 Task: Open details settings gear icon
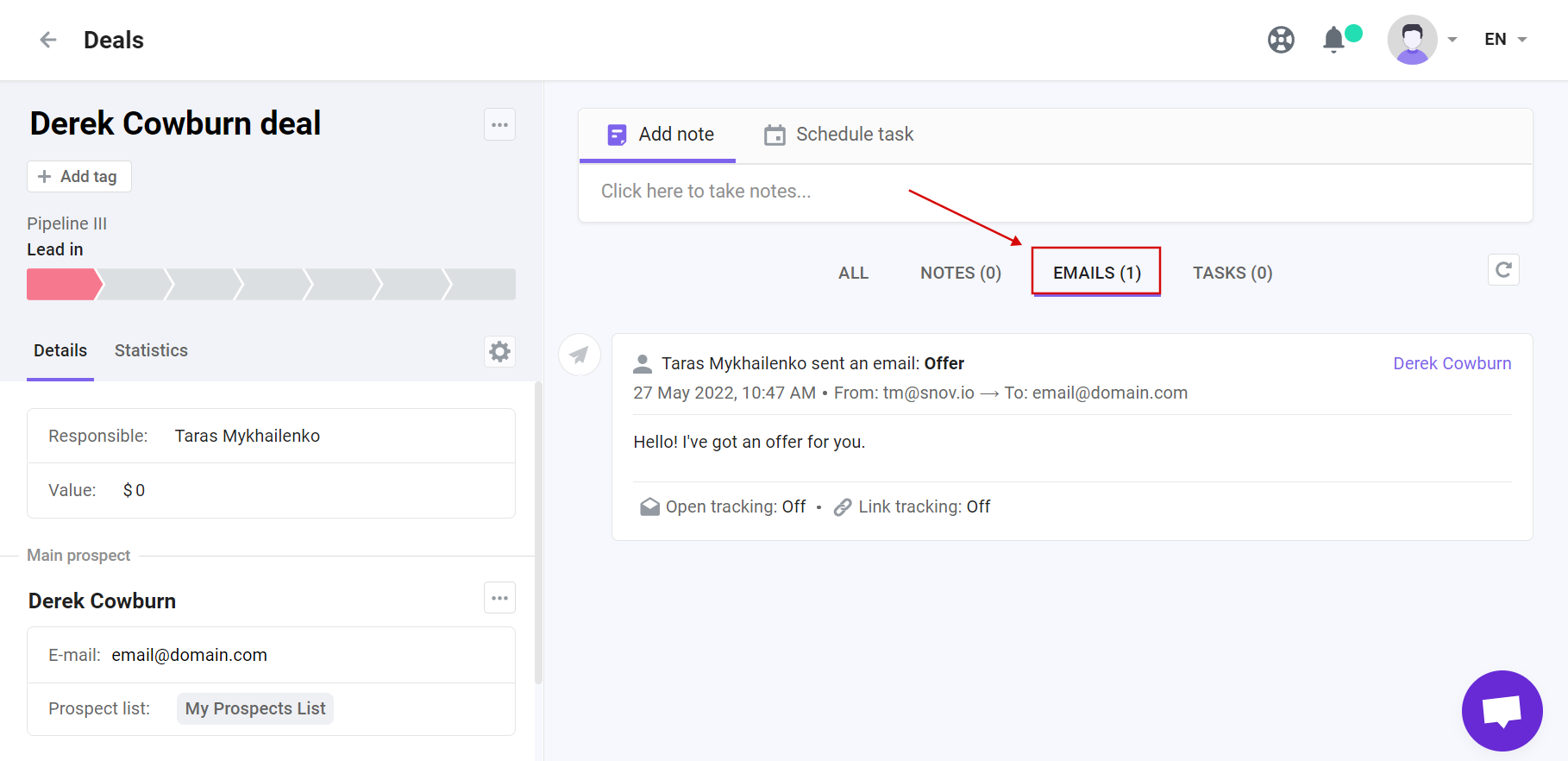click(x=499, y=352)
